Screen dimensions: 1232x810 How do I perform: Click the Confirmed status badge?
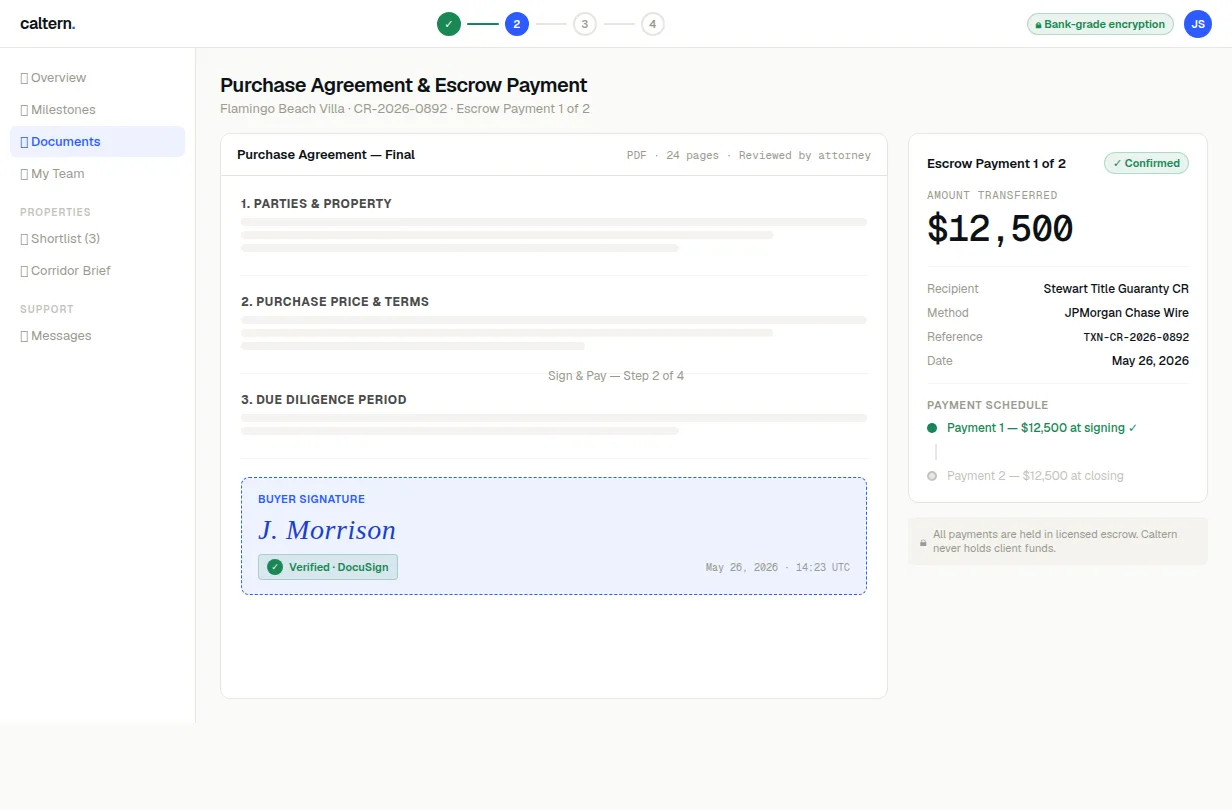[1146, 163]
